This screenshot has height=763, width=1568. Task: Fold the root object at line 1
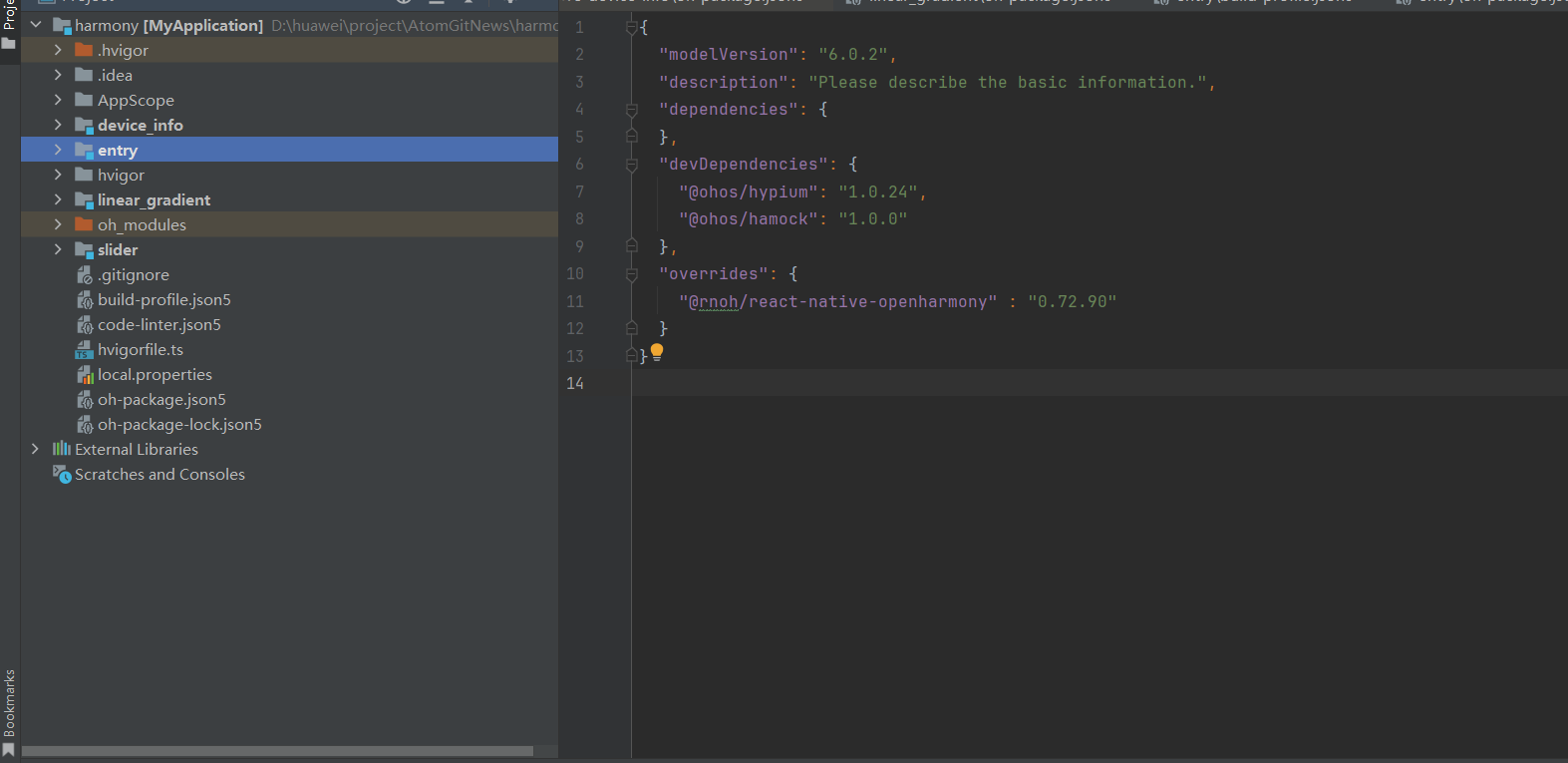pyautogui.click(x=631, y=28)
